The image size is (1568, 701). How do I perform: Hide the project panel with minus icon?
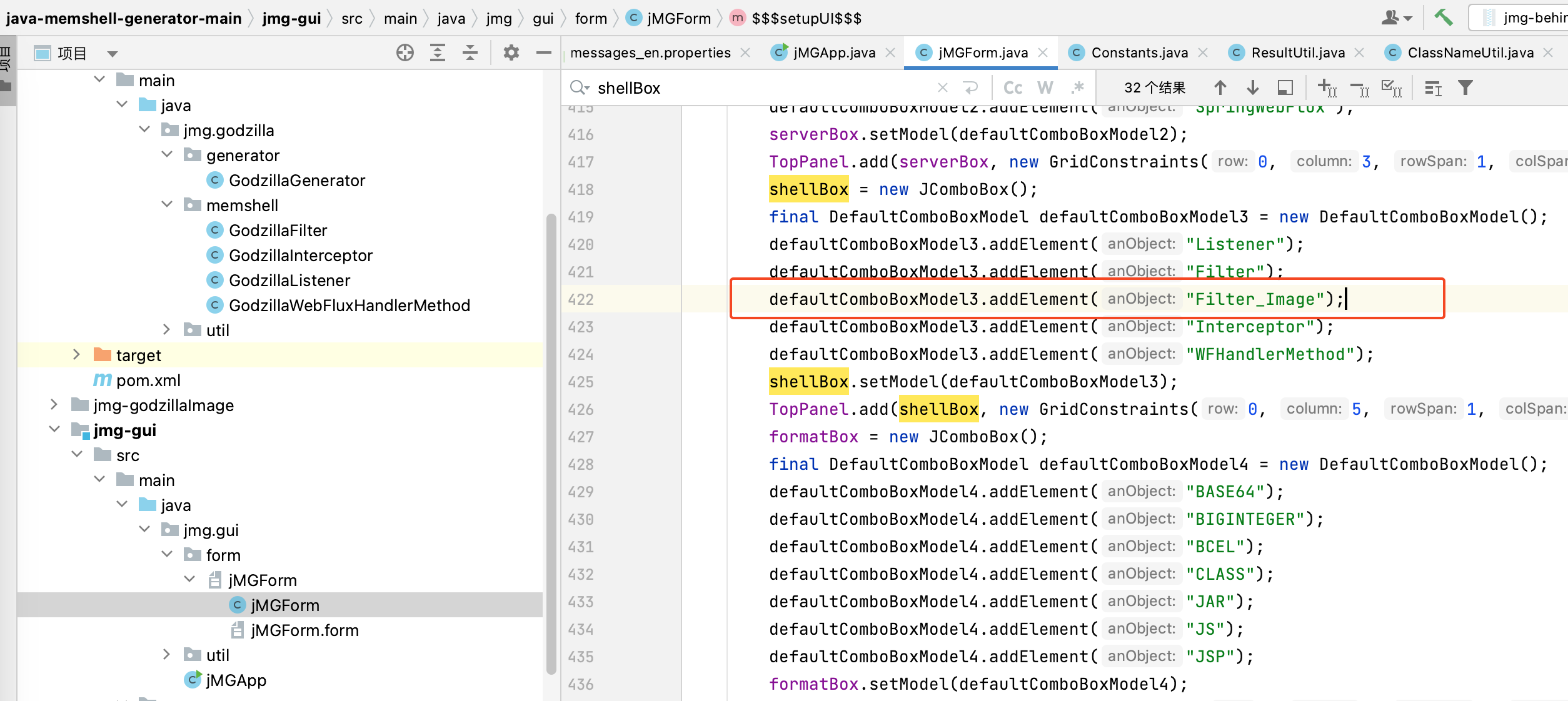click(x=544, y=53)
